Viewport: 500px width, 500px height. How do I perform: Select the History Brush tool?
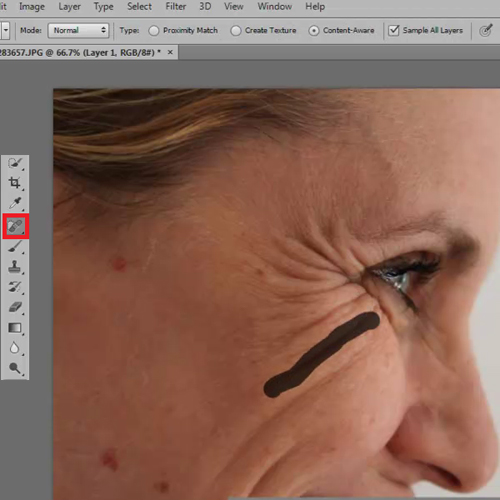[x=15, y=287]
